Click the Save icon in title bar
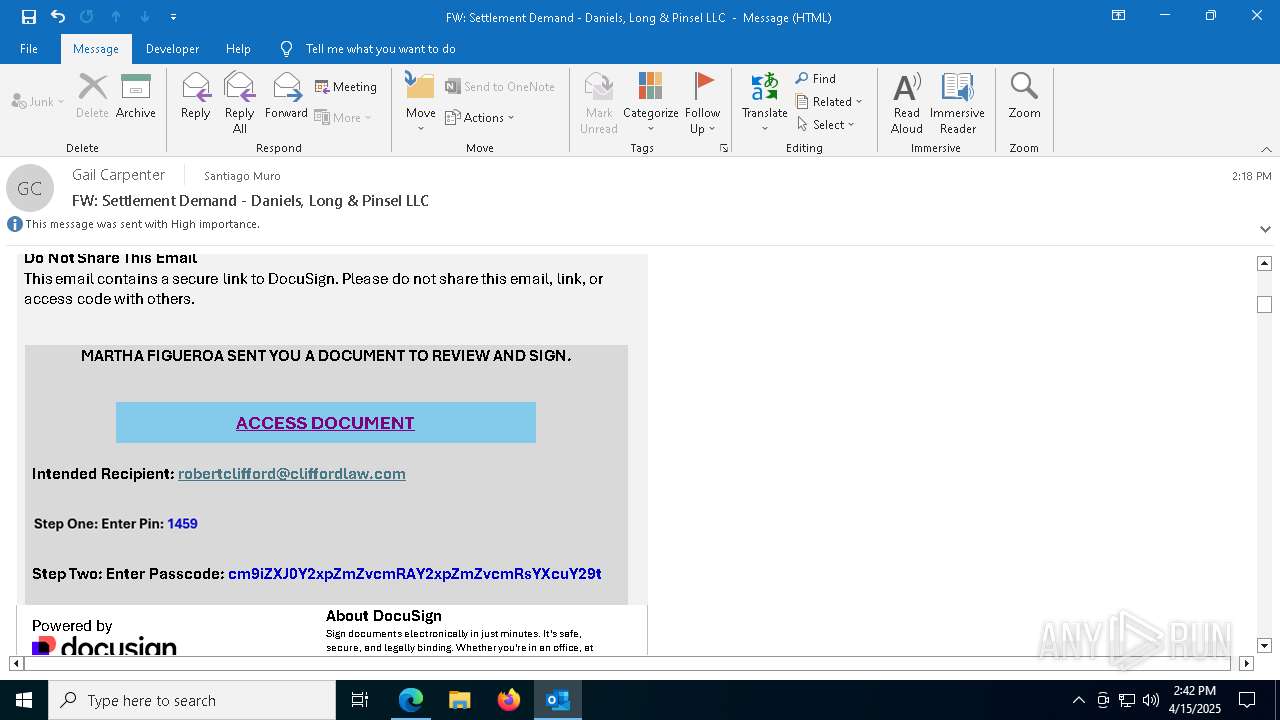Screen dimensions: 1280x720 pos(28,16)
